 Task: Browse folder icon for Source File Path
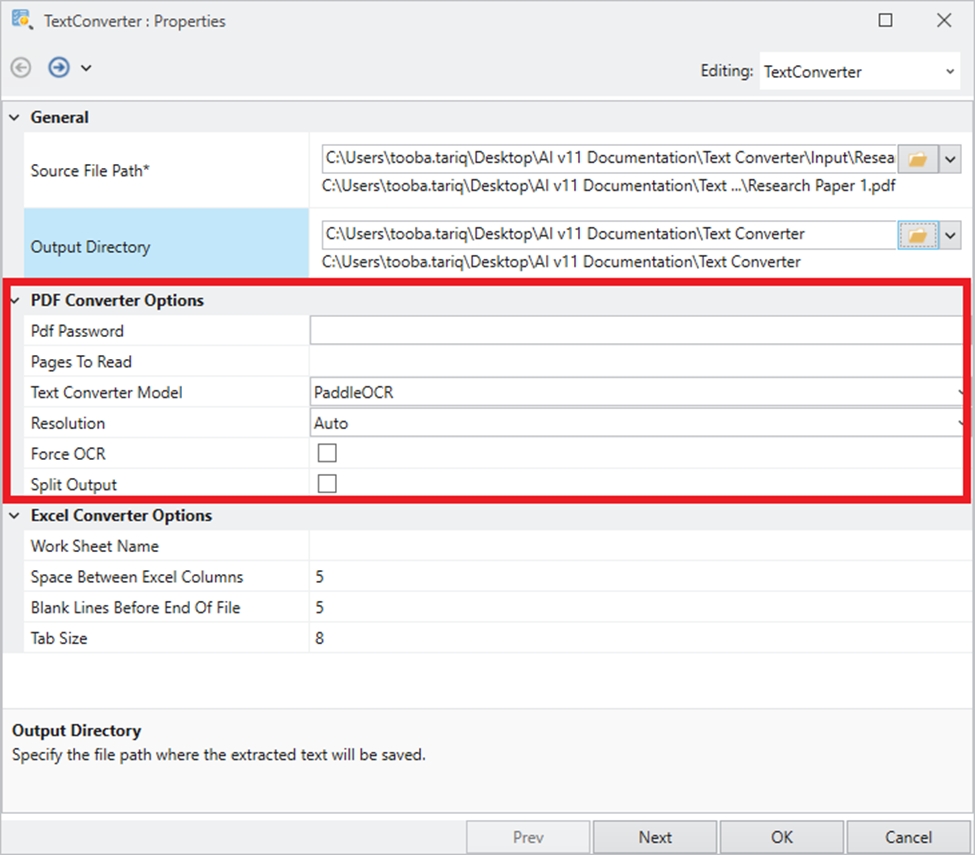click(x=918, y=159)
